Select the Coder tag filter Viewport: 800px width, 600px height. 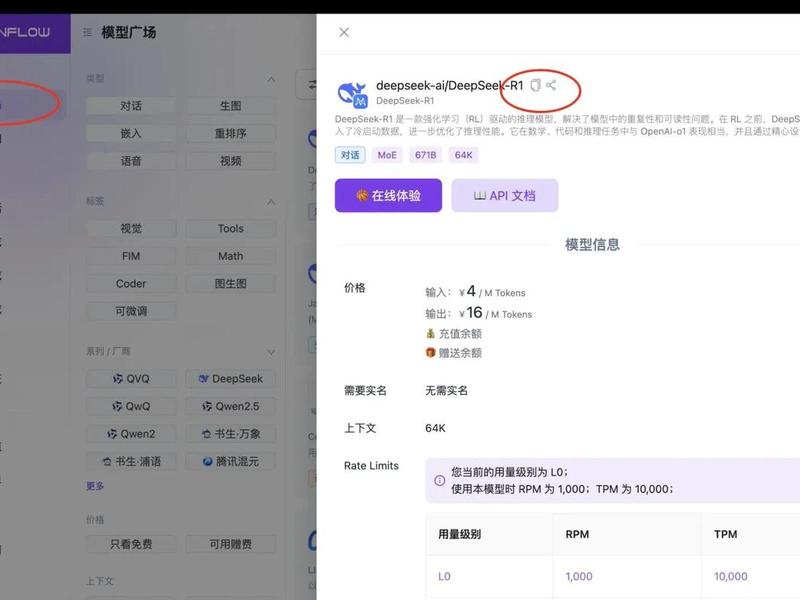131,284
